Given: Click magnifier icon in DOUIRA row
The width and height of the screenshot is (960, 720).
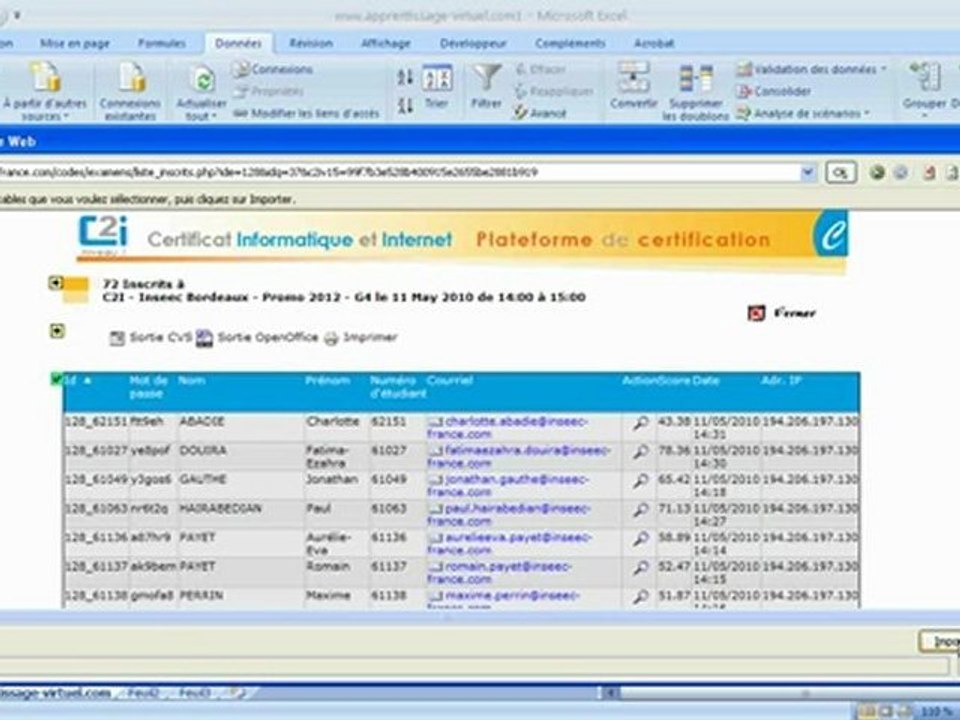Looking at the screenshot, I should click(640, 452).
